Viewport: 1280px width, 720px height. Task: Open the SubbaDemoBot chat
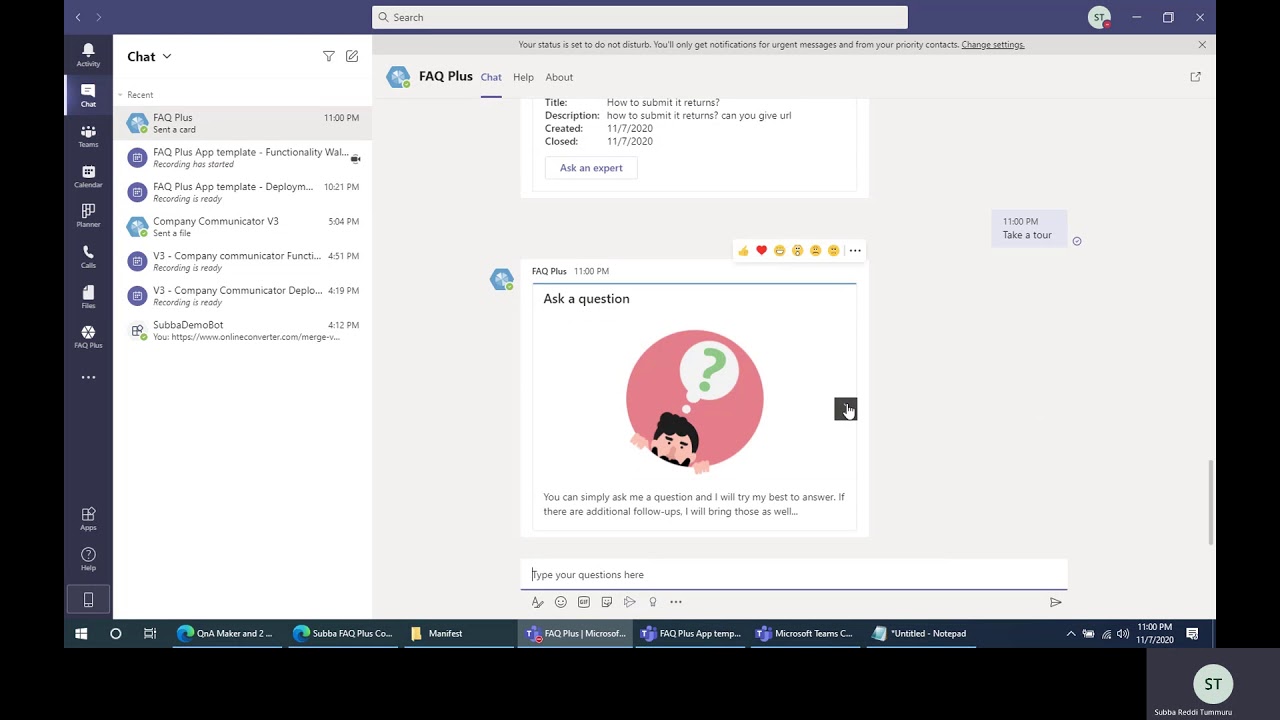coord(243,330)
